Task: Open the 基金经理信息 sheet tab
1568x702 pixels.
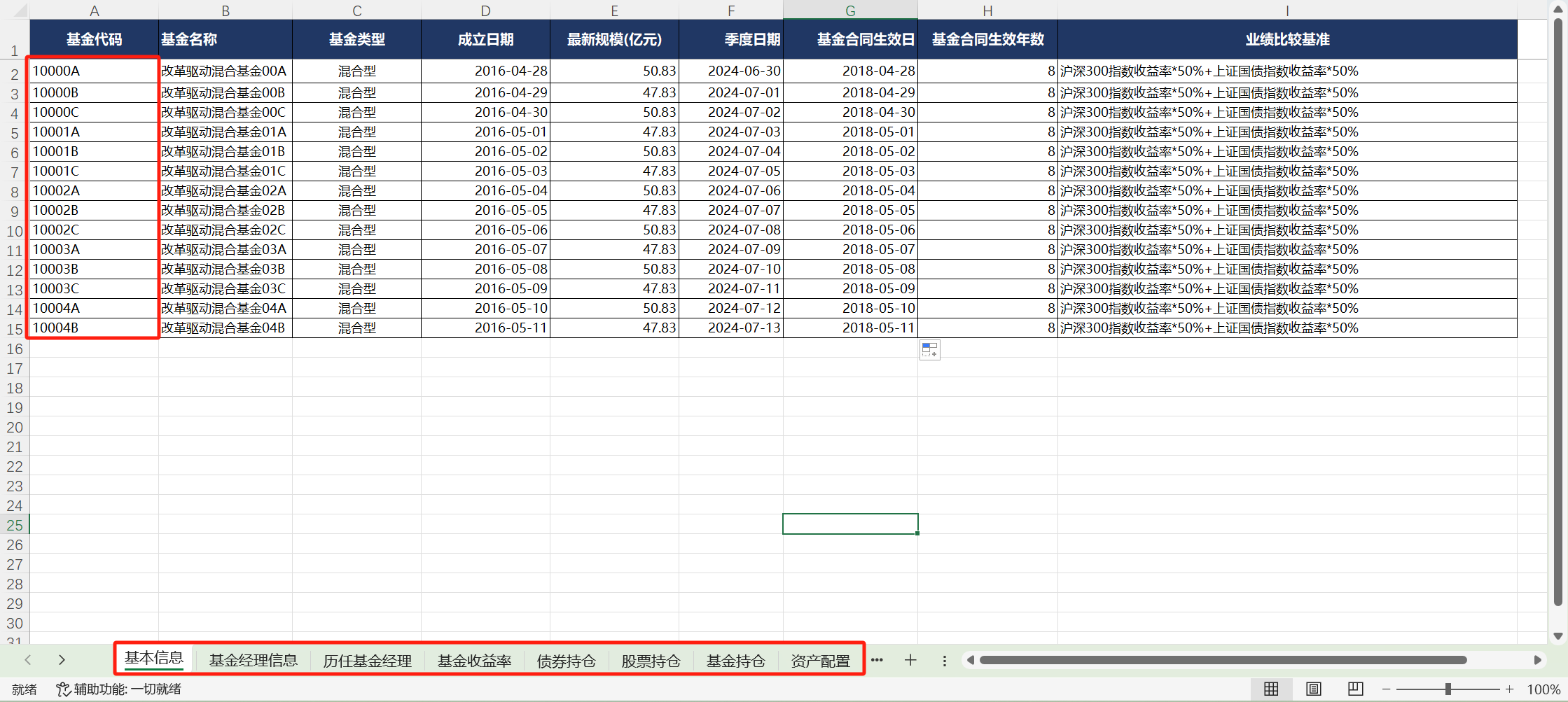Action: 253,660
